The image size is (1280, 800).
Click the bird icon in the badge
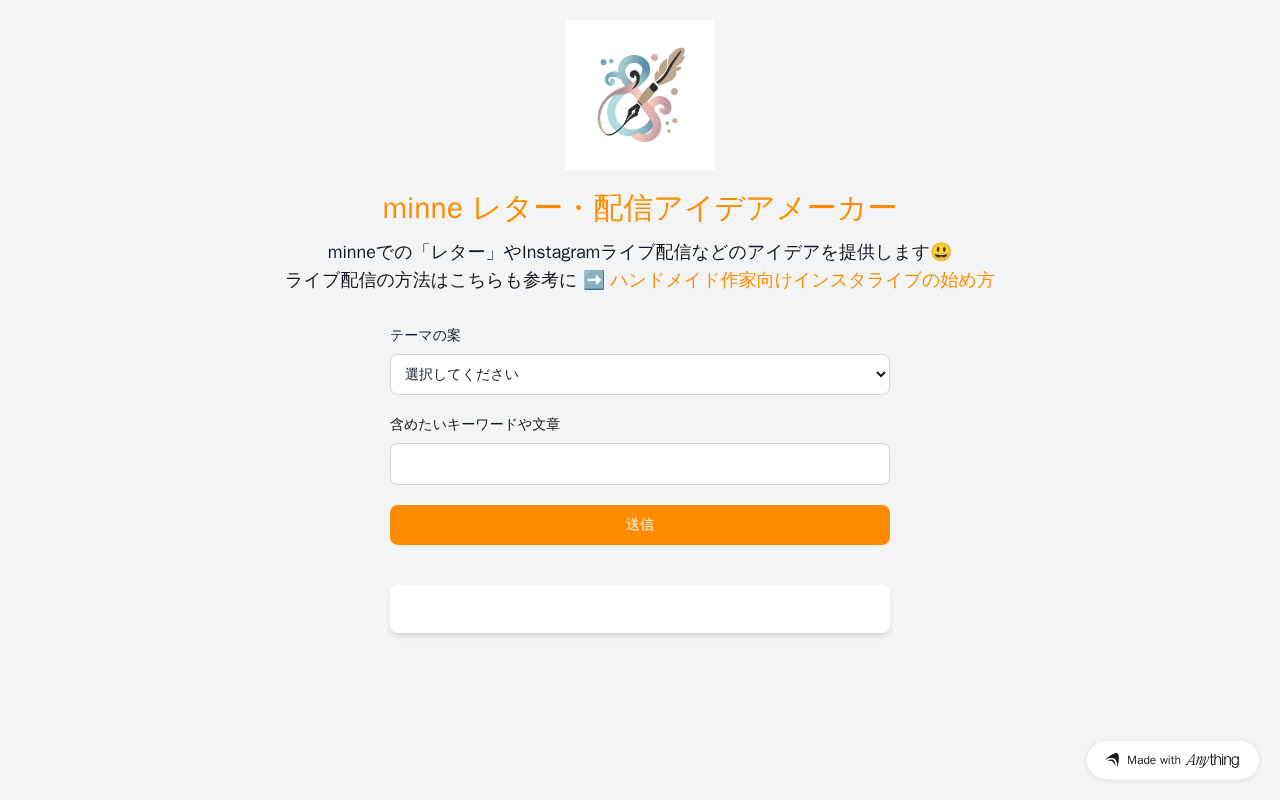coord(1112,760)
